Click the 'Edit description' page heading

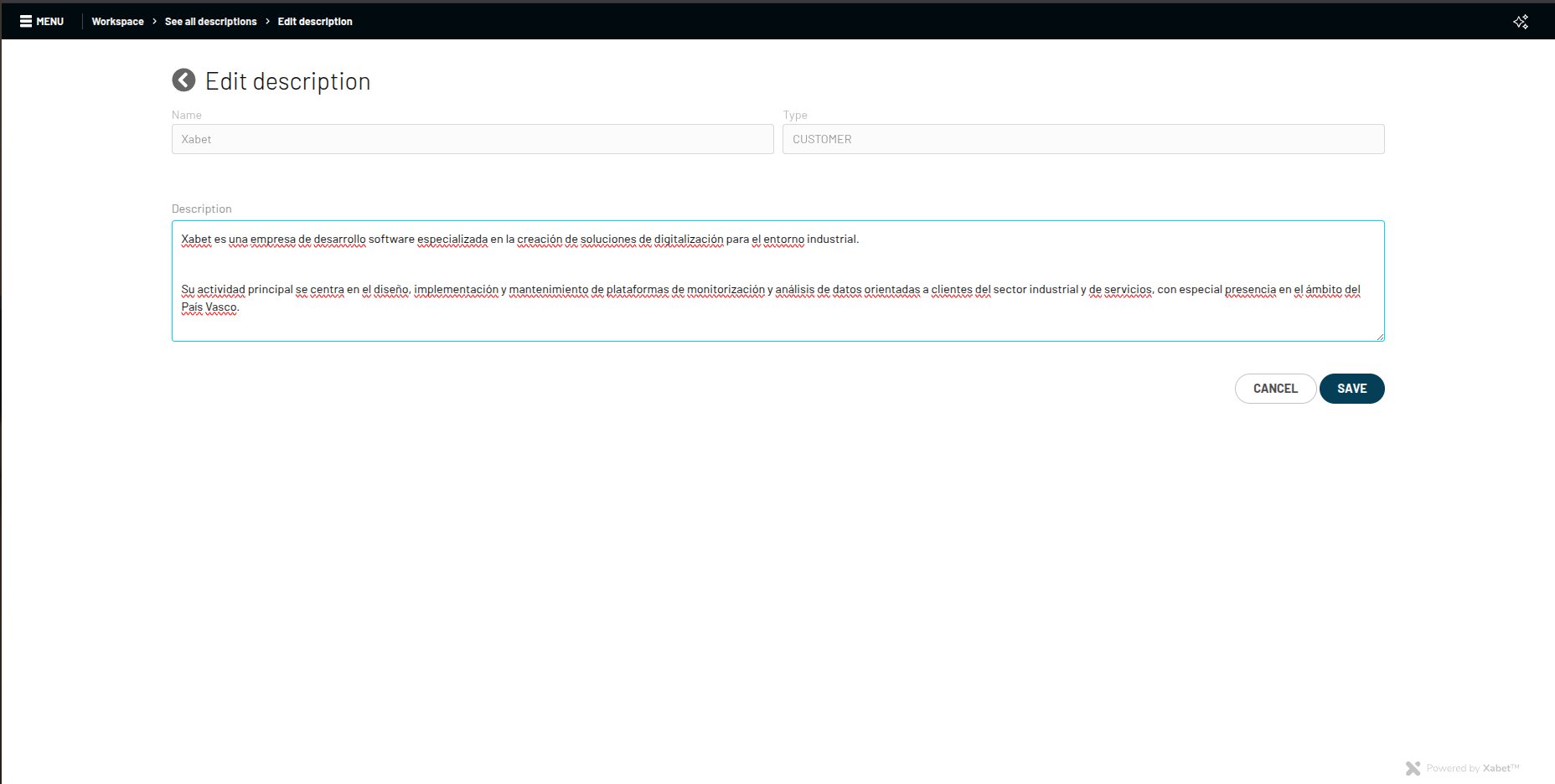(287, 81)
